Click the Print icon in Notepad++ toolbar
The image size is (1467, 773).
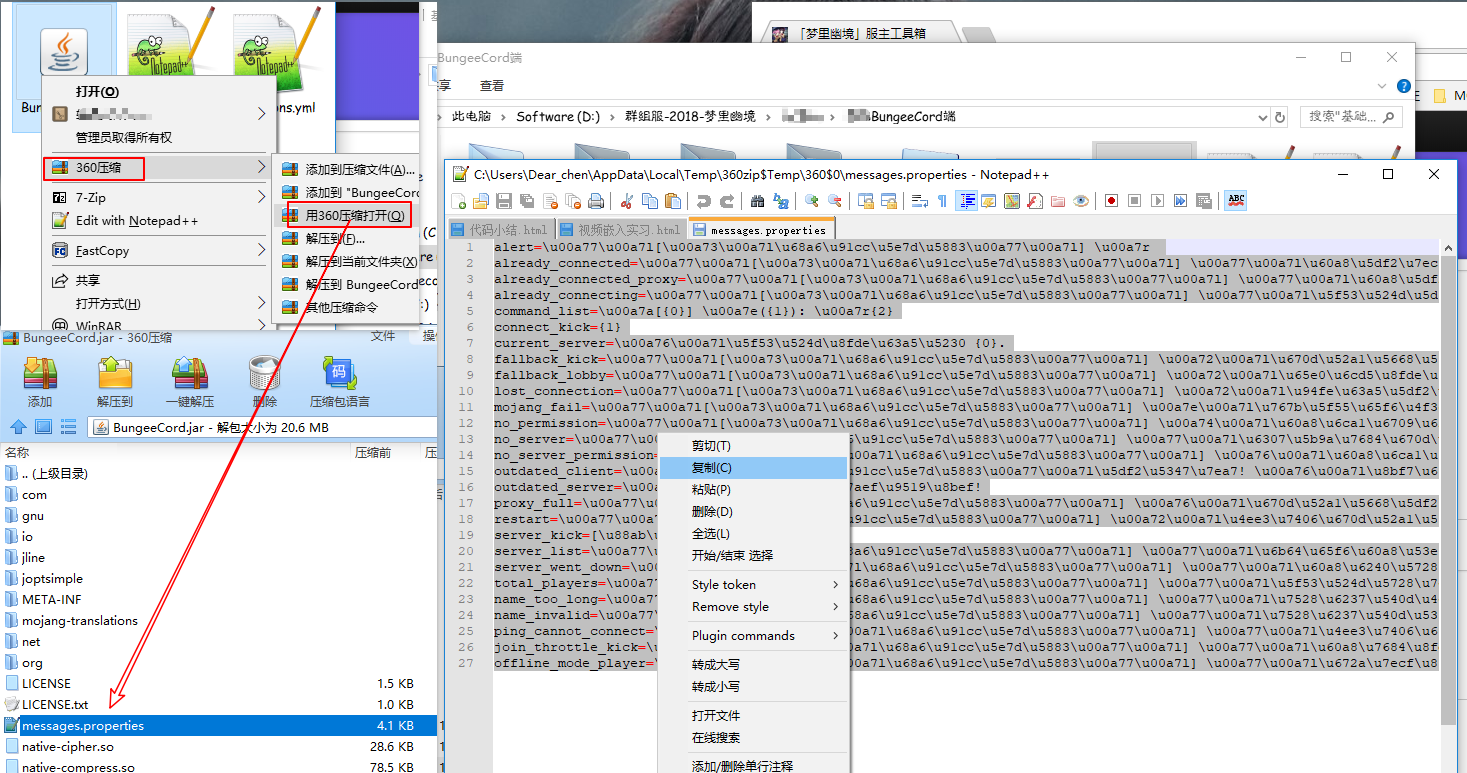pyautogui.click(x=596, y=201)
